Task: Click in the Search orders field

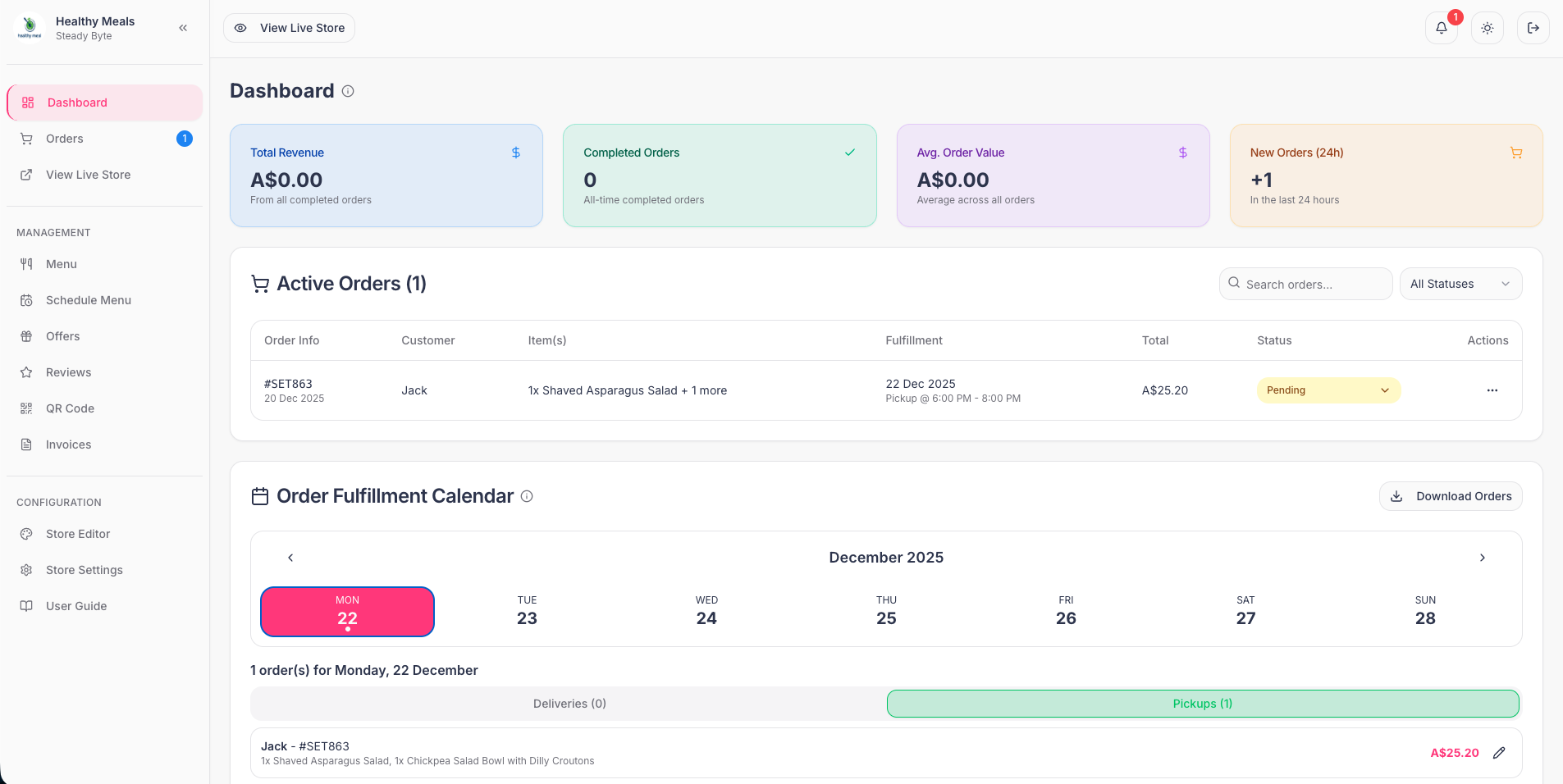Action: coord(1305,283)
